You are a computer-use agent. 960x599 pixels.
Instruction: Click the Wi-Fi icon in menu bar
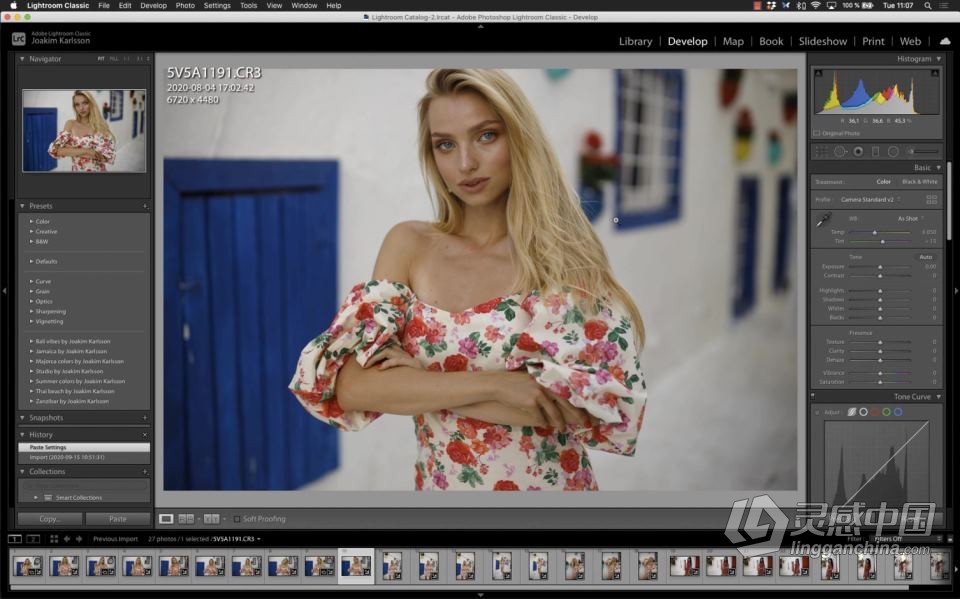pyautogui.click(x=816, y=6)
